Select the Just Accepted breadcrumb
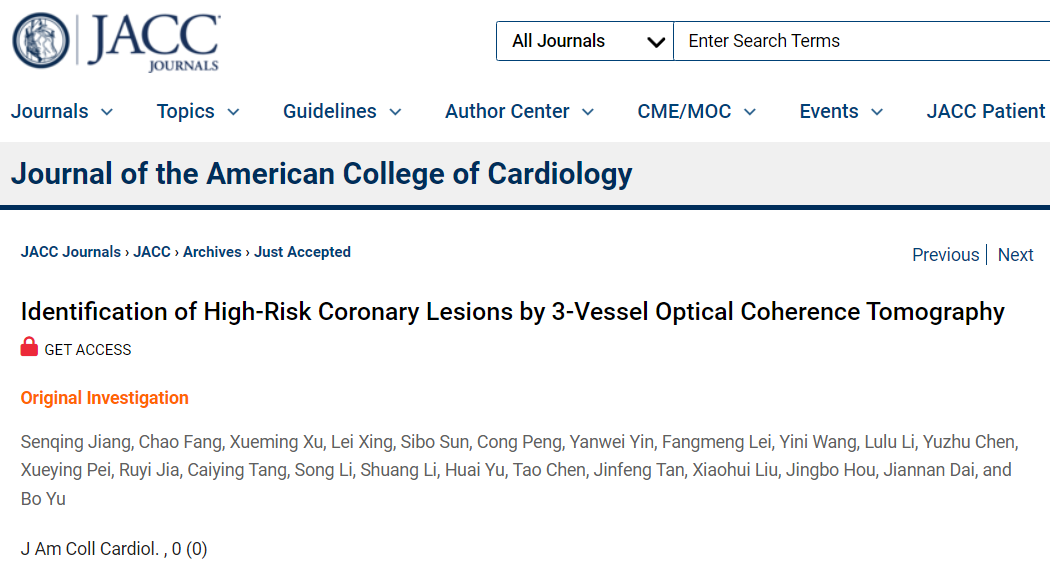 (302, 252)
